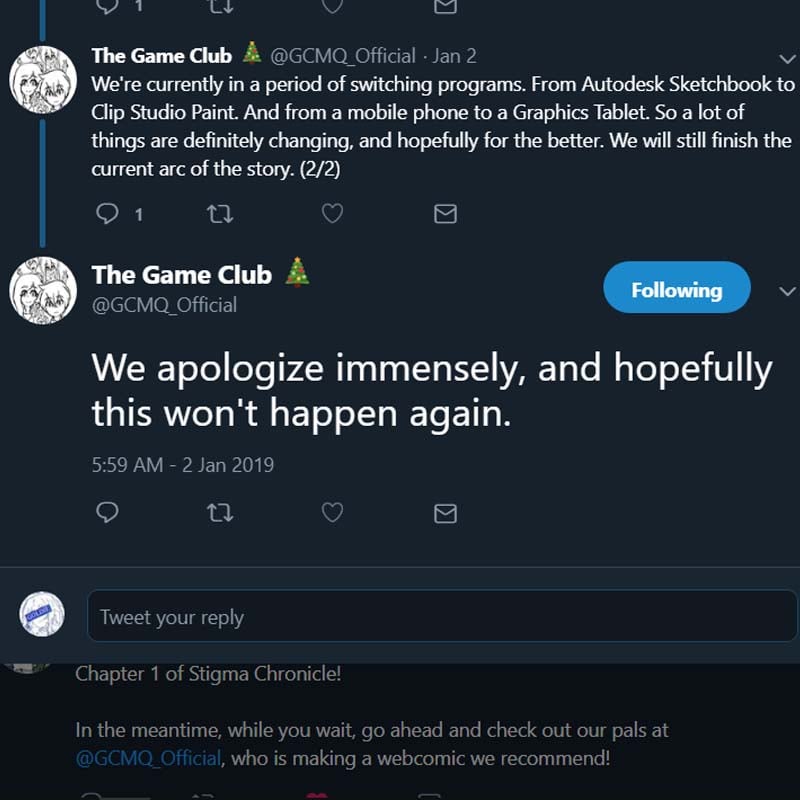The height and width of the screenshot is (800, 800).
Task: Reply to the "We apologize immensely" tweet
Action: [107, 513]
